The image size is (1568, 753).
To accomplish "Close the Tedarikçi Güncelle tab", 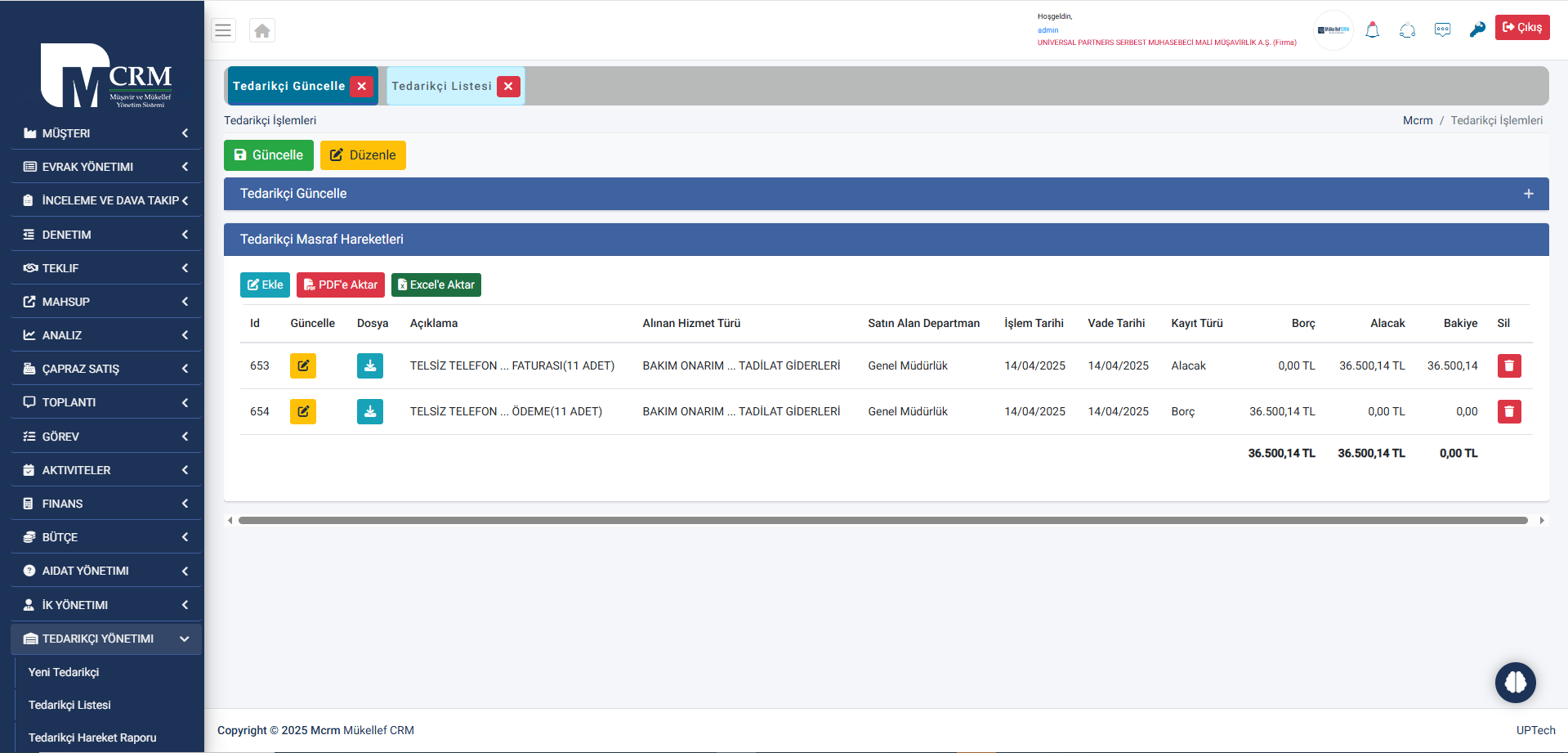I will [x=361, y=86].
